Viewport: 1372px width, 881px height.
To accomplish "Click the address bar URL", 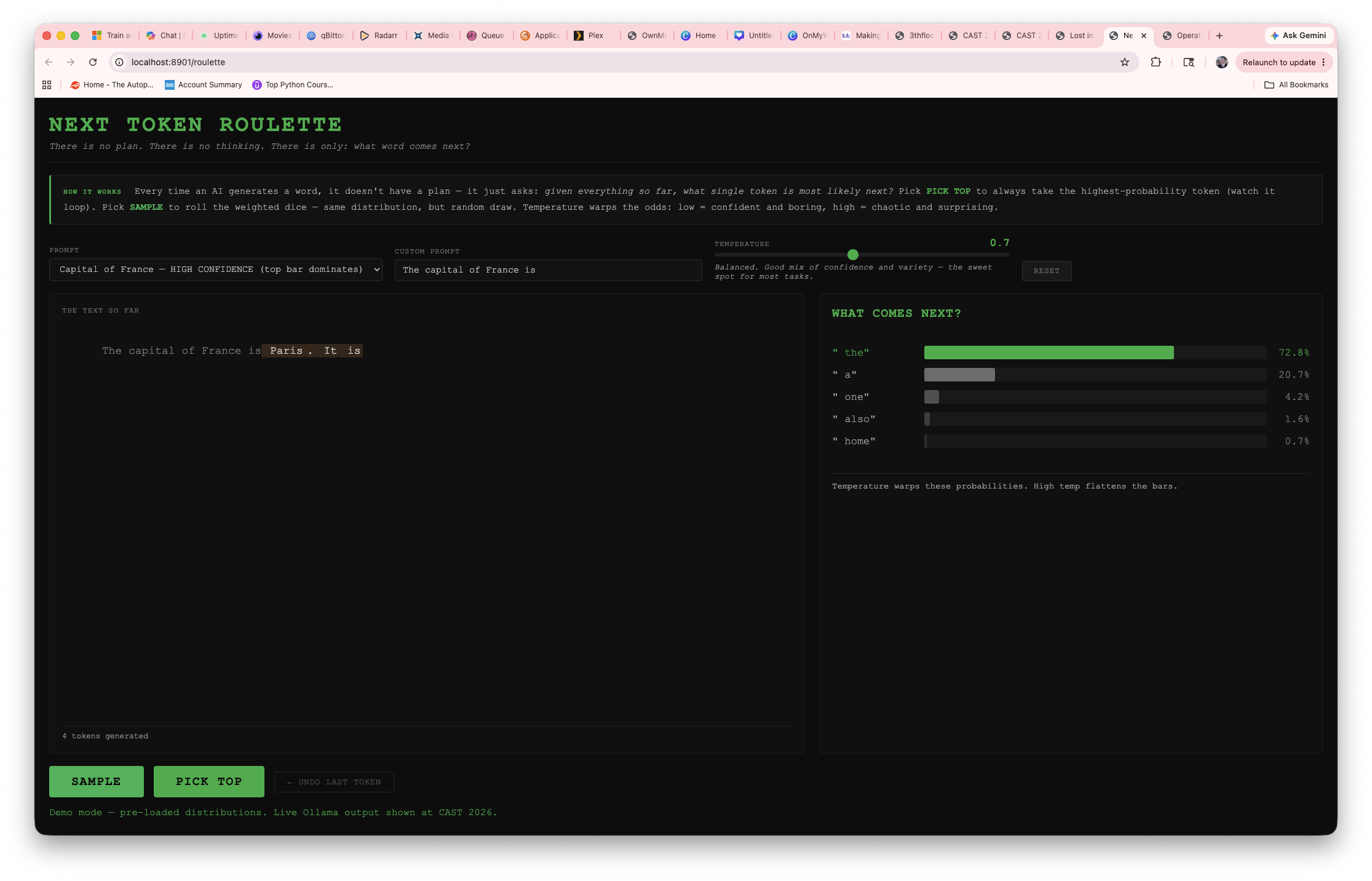I will click(178, 62).
